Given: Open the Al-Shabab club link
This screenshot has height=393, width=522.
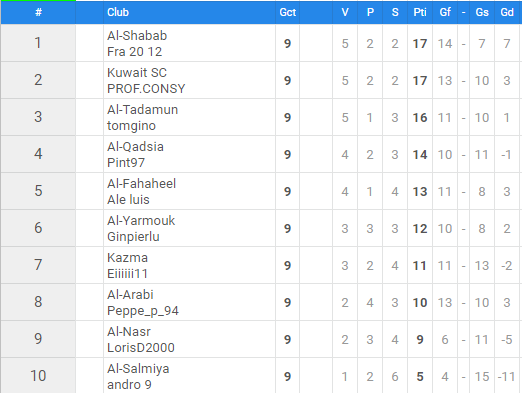Looking at the screenshot, I should [x=137, y=36].
